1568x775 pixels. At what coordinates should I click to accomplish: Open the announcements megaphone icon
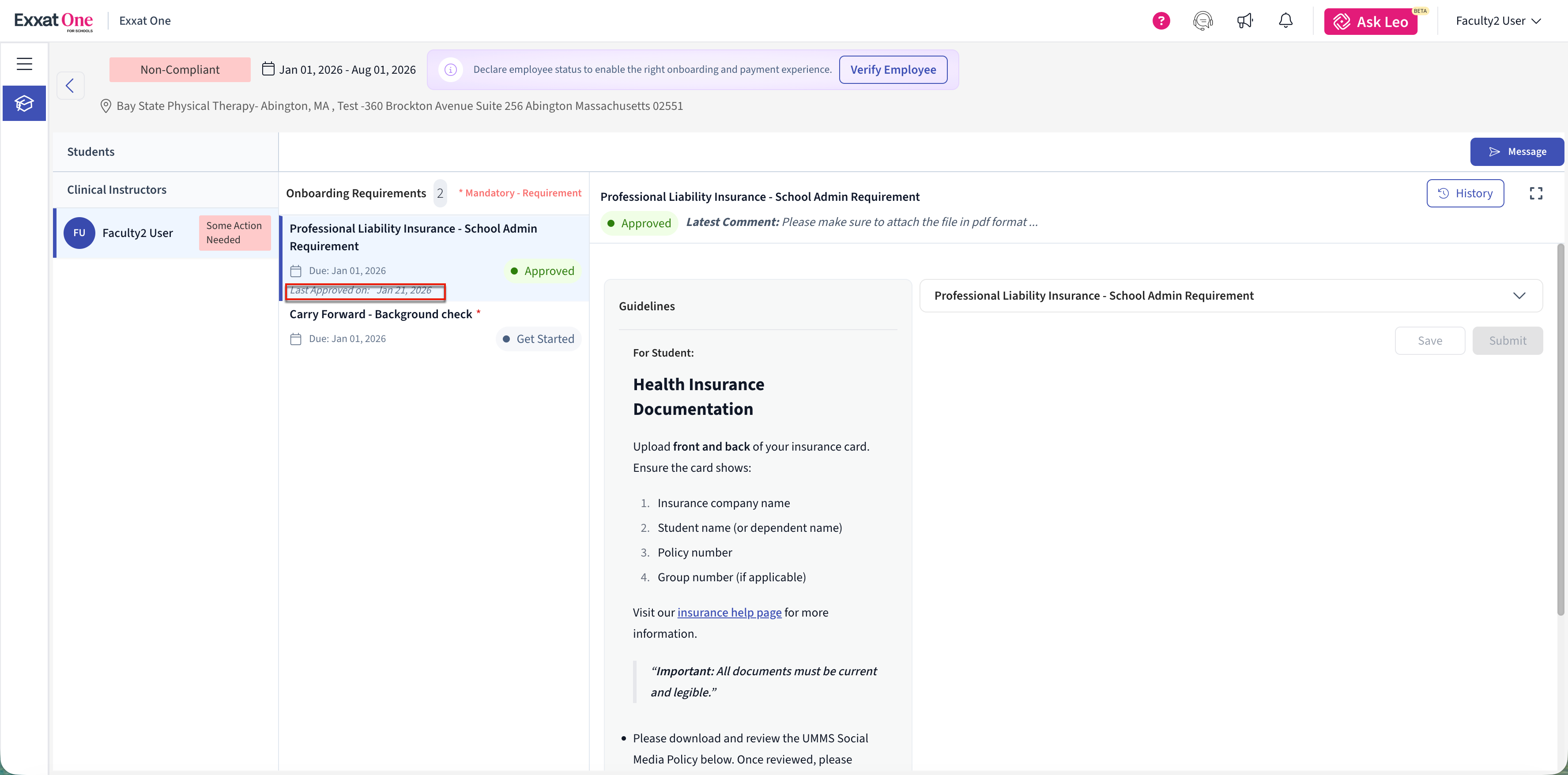pos(1245,21)
